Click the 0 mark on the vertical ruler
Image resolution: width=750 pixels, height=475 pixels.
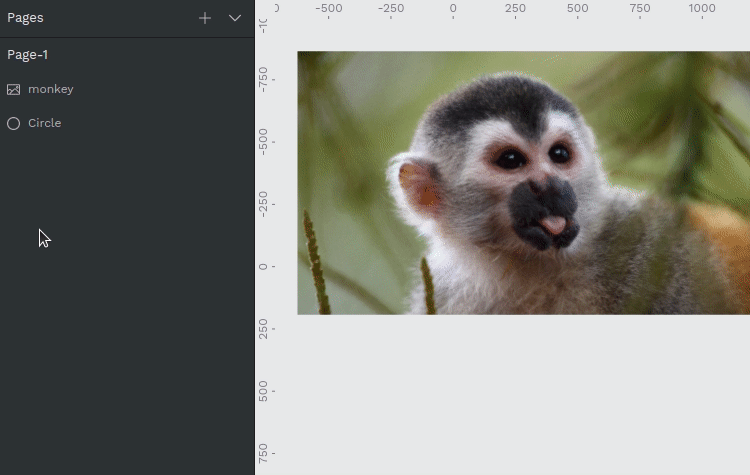(263, 267)
